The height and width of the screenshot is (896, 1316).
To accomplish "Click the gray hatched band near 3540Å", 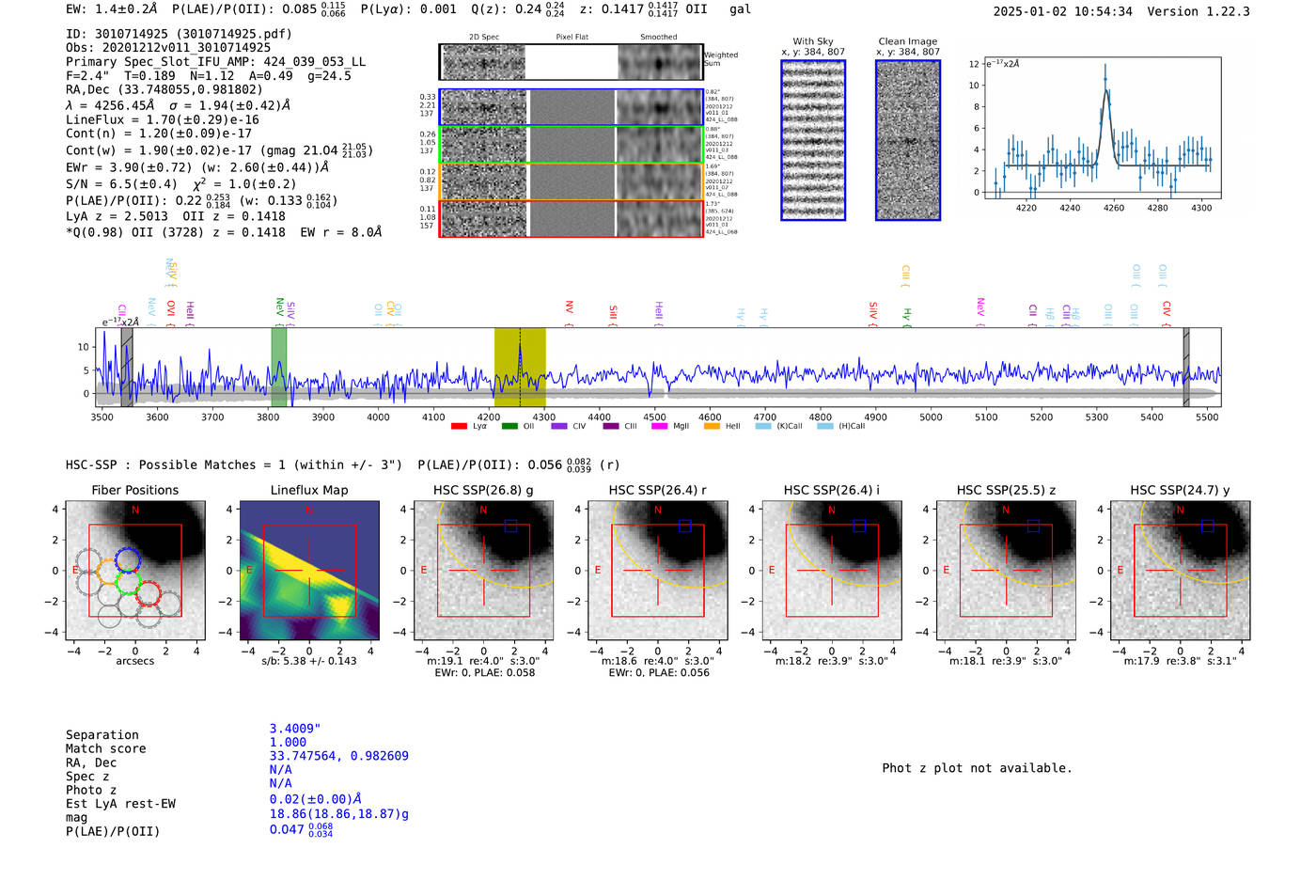I will 127,368.
